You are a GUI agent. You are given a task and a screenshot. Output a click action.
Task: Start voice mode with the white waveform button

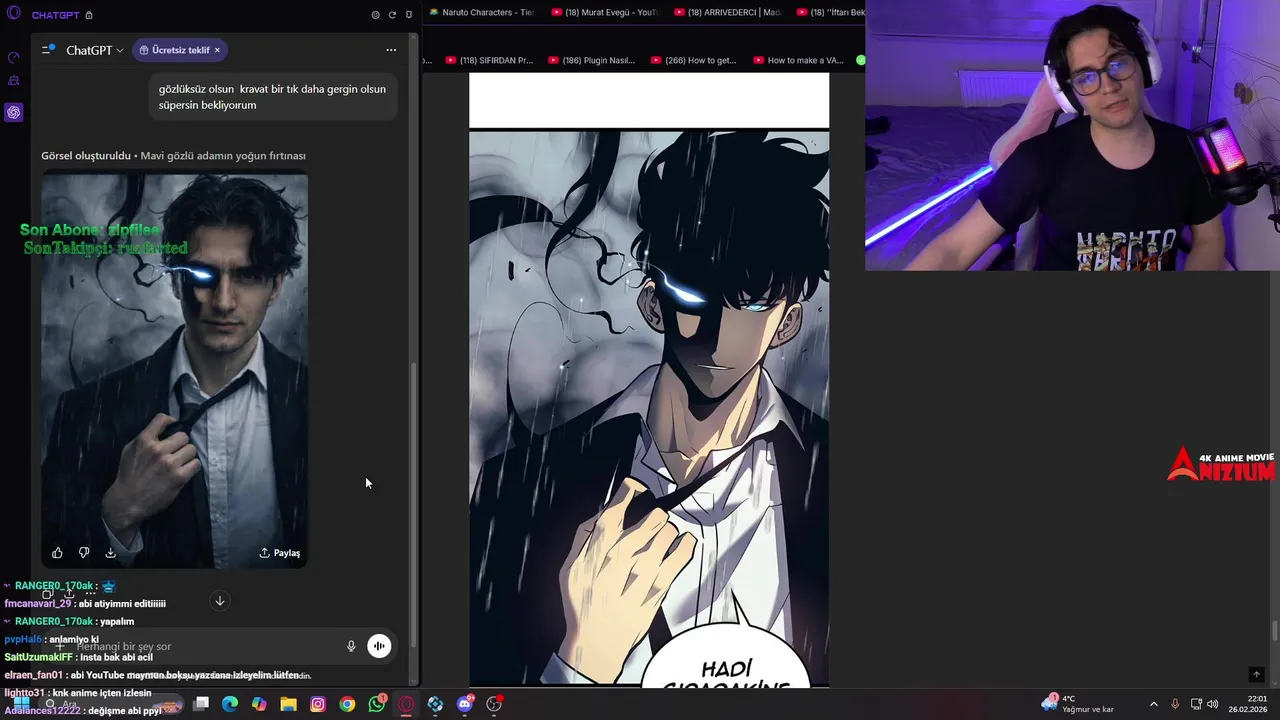click(x=379, y=646)
